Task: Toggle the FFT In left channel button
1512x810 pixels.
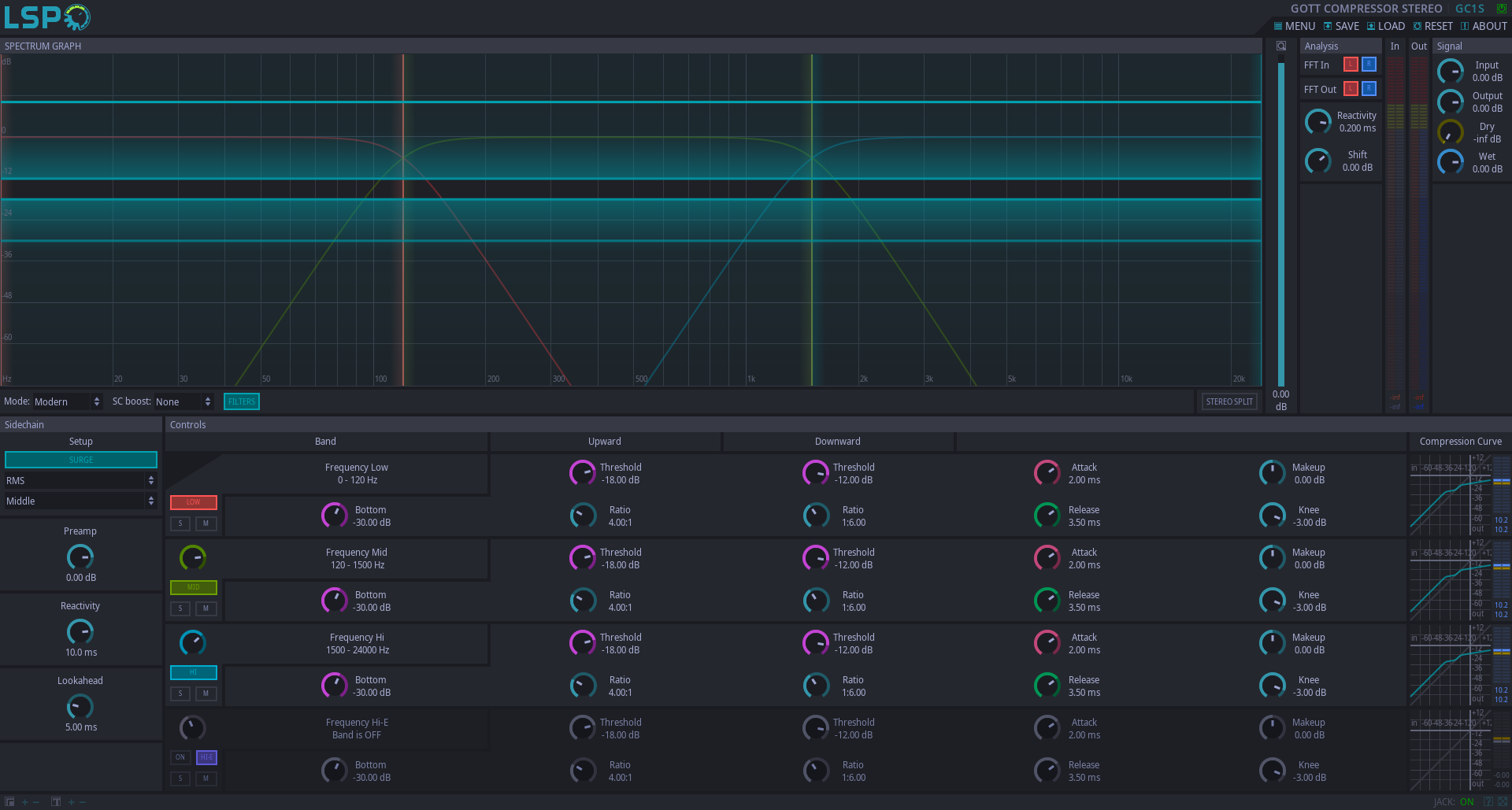Action: point(1351,65)
